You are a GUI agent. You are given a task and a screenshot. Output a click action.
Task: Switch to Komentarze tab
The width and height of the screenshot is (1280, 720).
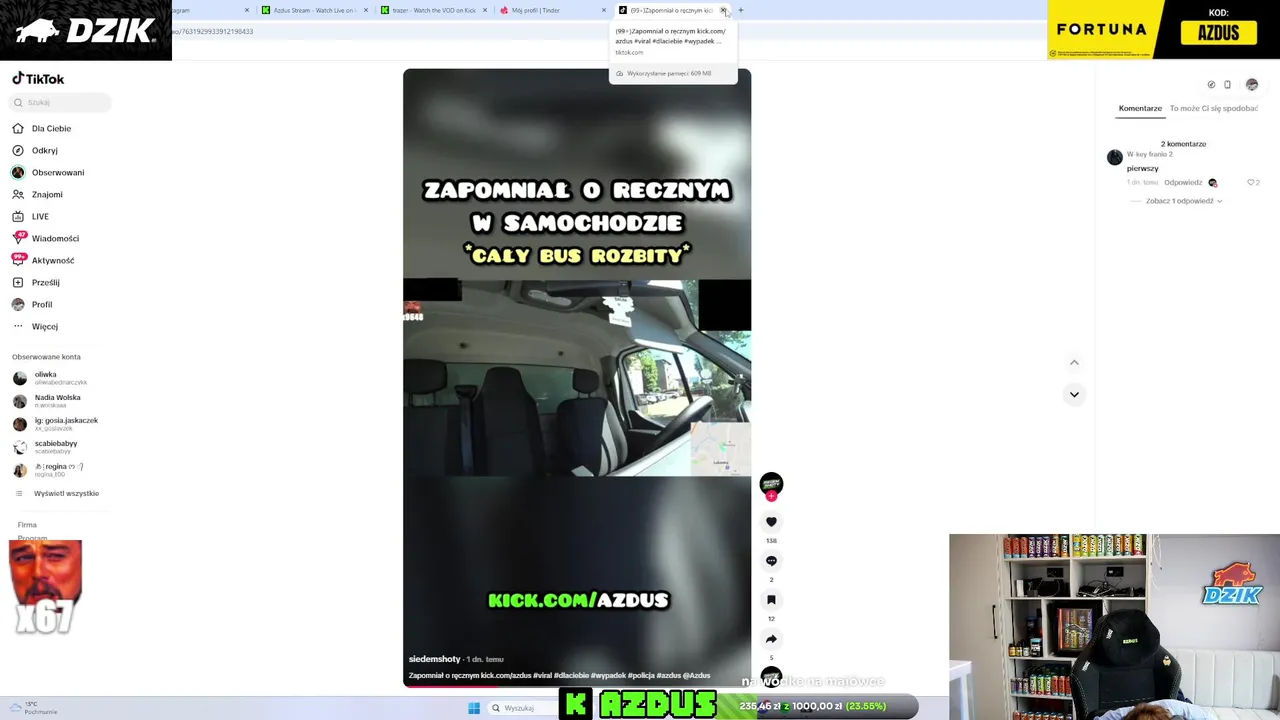[1140, 108]
